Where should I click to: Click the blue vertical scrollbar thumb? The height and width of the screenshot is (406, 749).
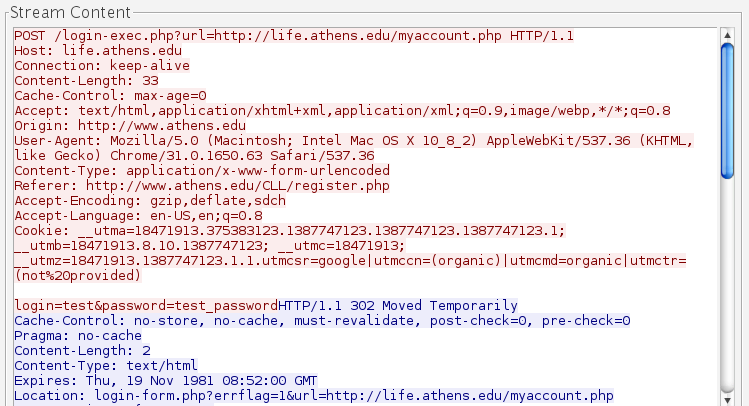(727, 110)
